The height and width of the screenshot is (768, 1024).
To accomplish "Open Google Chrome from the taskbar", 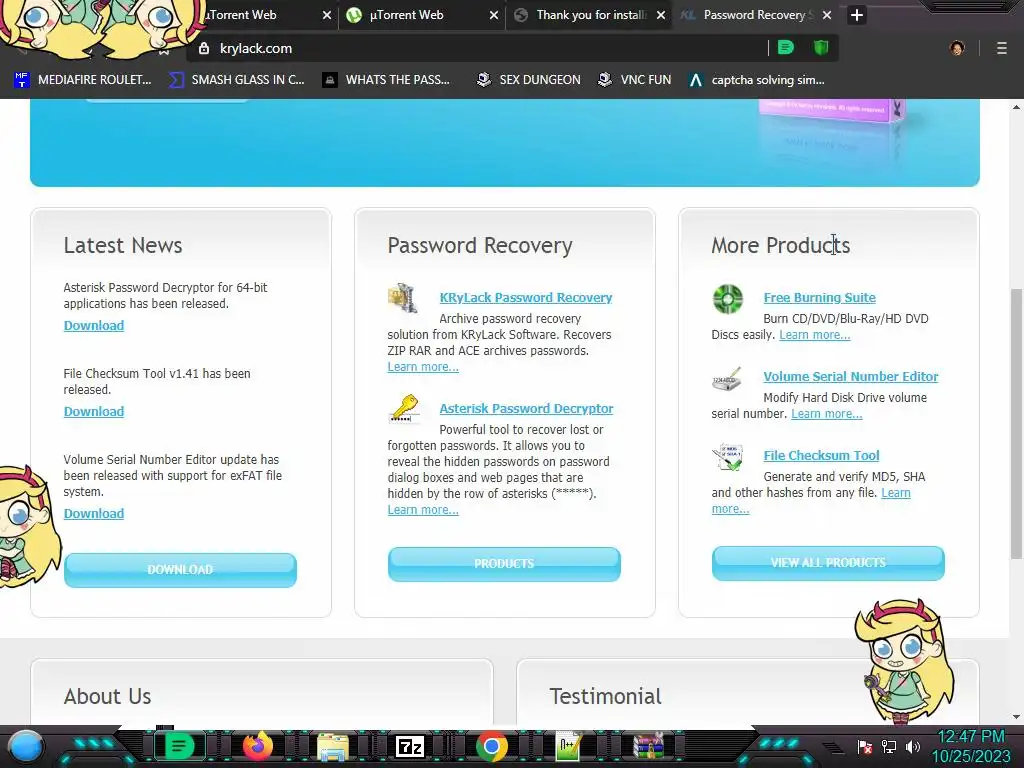I will (x=491, y=746).
